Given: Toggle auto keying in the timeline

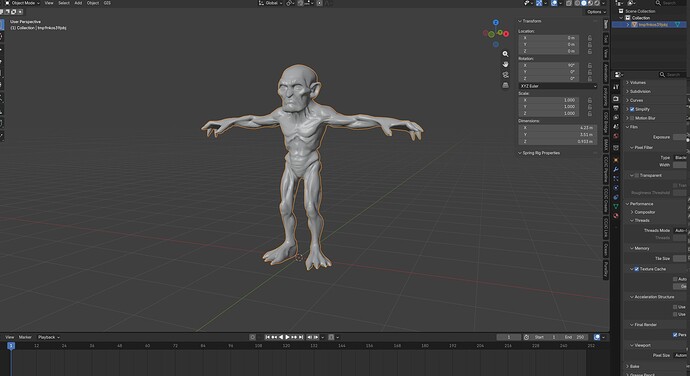Looking at the screenshot, I should click(x=253, y=337).
